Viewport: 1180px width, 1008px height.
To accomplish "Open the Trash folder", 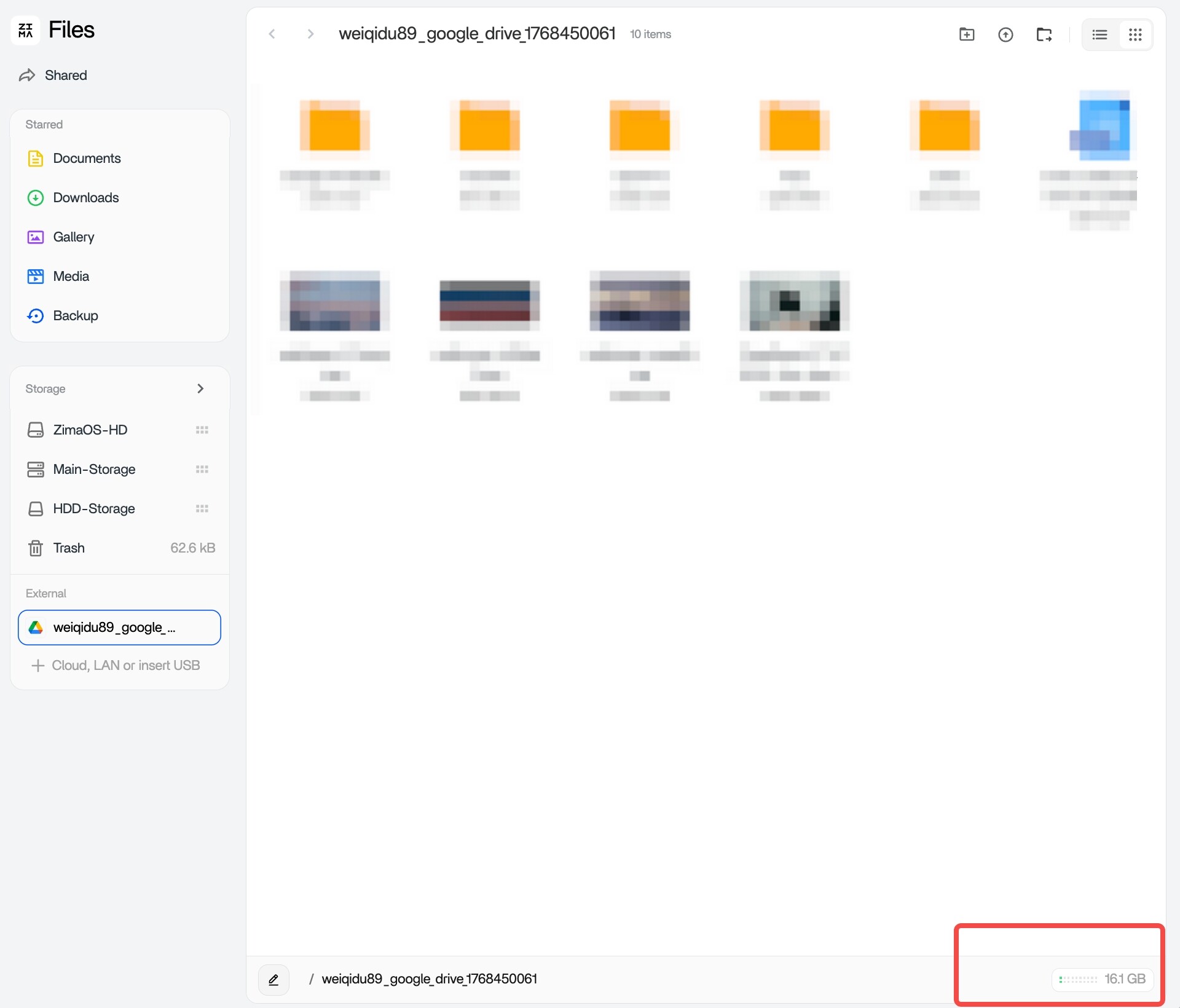I will [69, 548].
